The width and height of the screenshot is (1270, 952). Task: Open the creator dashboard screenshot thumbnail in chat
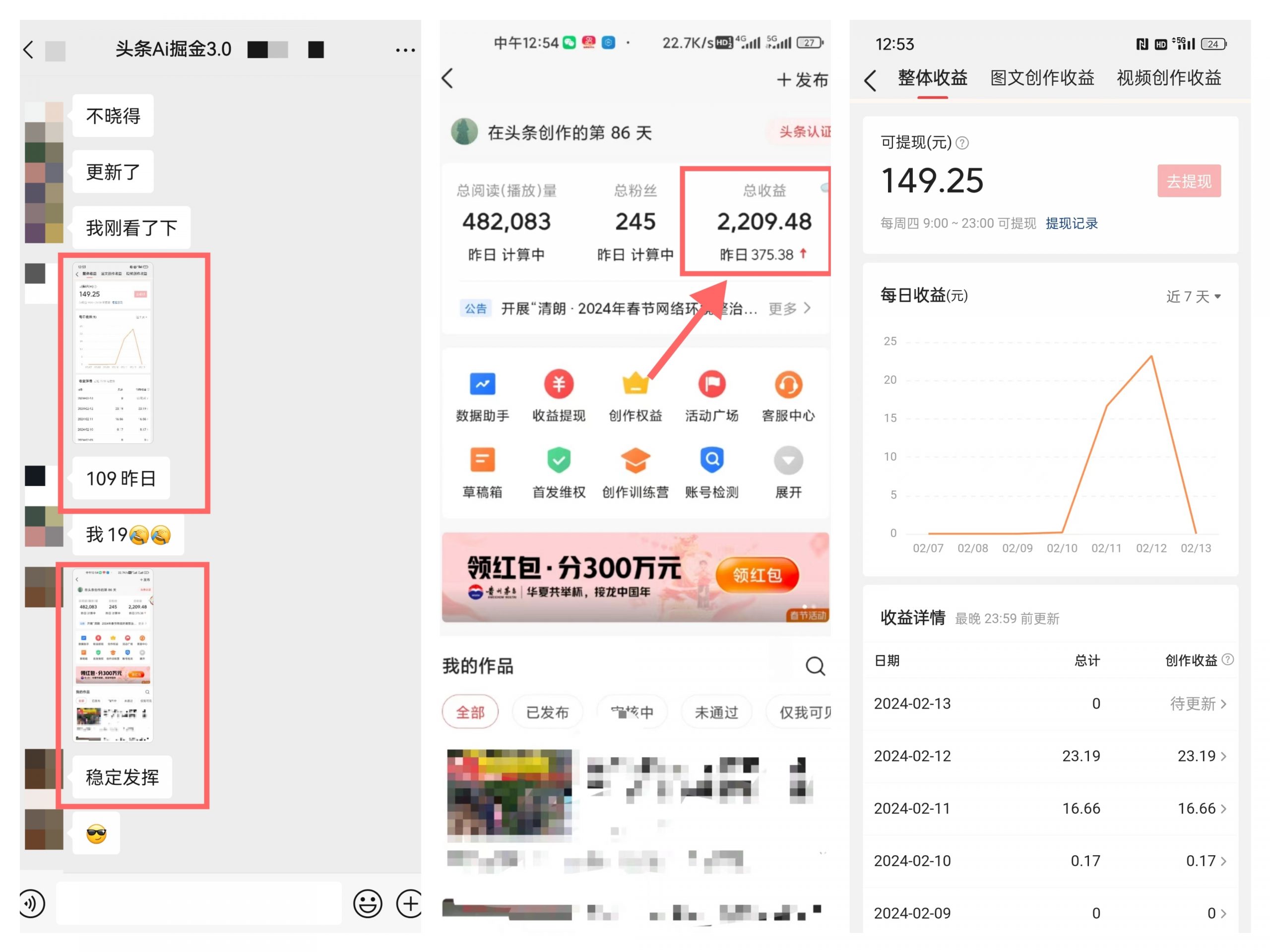[x=113, y=655]
